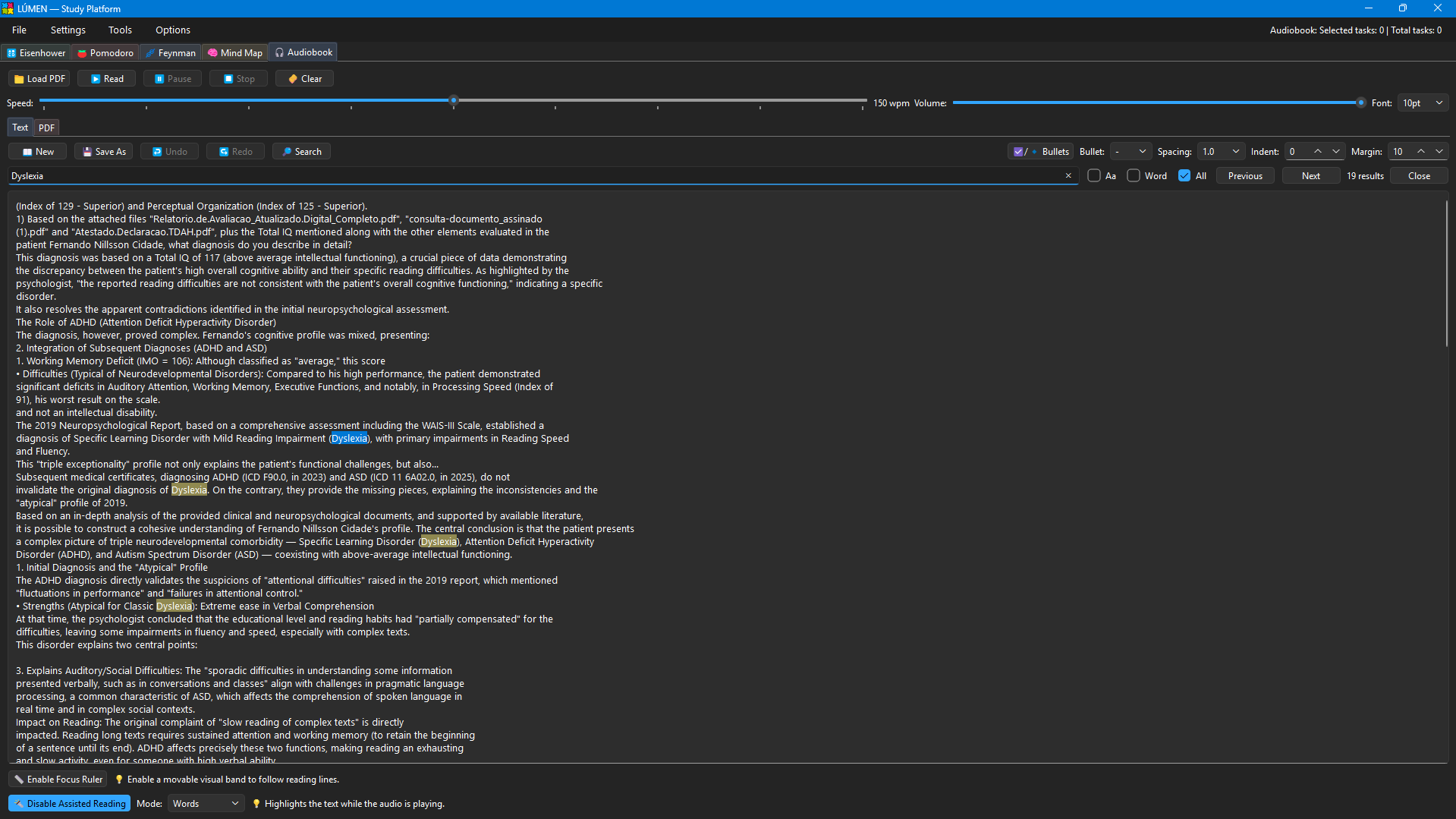Disable Assisted Reading

click(69, 804)
